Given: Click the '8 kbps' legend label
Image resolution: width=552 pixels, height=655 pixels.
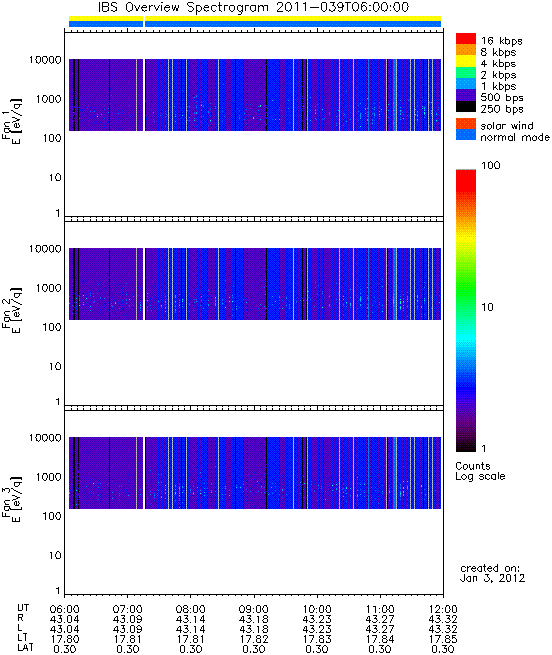Looking at the screenshot, I should (498, 52).
